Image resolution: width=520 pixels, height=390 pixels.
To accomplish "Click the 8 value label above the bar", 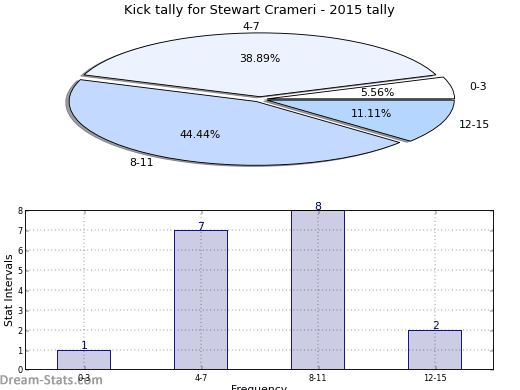I will click(x=318, y=206).
